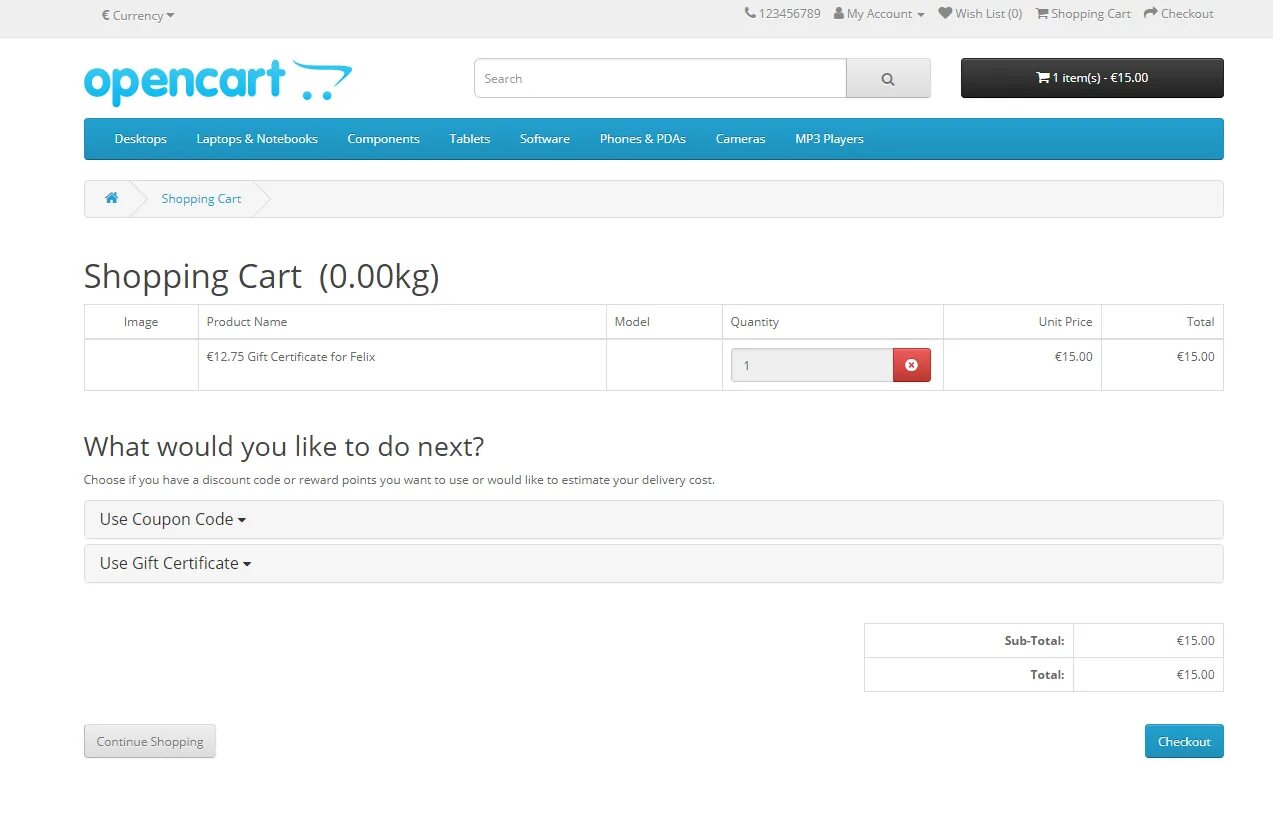Open the Components menu
This screenshot has height=816, width=1273.
point(384,139)
